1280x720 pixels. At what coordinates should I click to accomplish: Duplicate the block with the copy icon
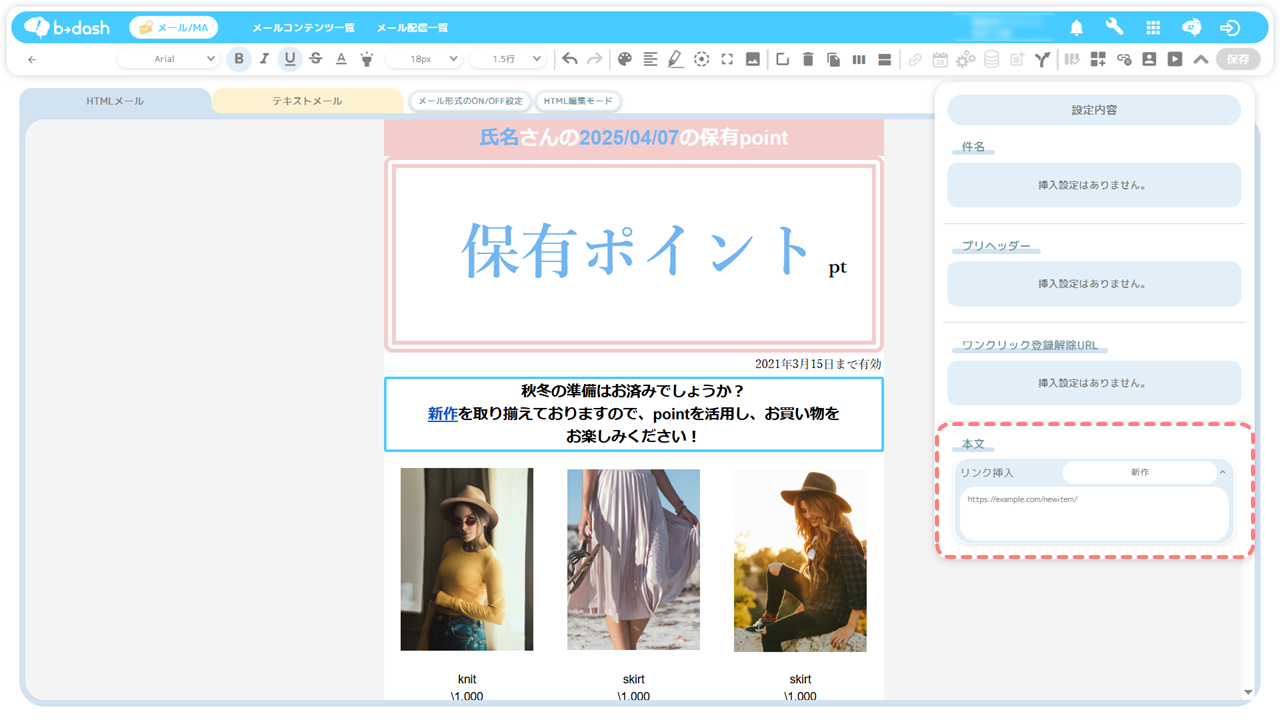pyautogui.click(x=833, y=59)
